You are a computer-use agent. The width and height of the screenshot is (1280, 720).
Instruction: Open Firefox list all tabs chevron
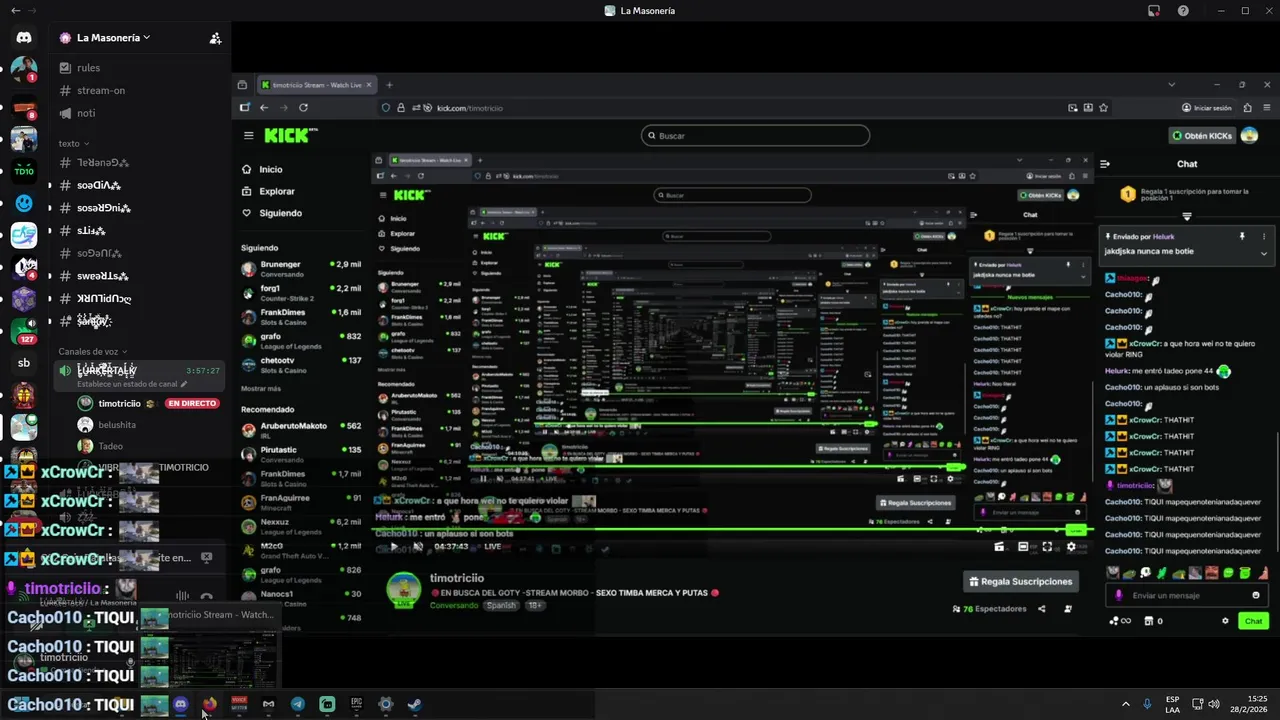(x=1171, y=85)
